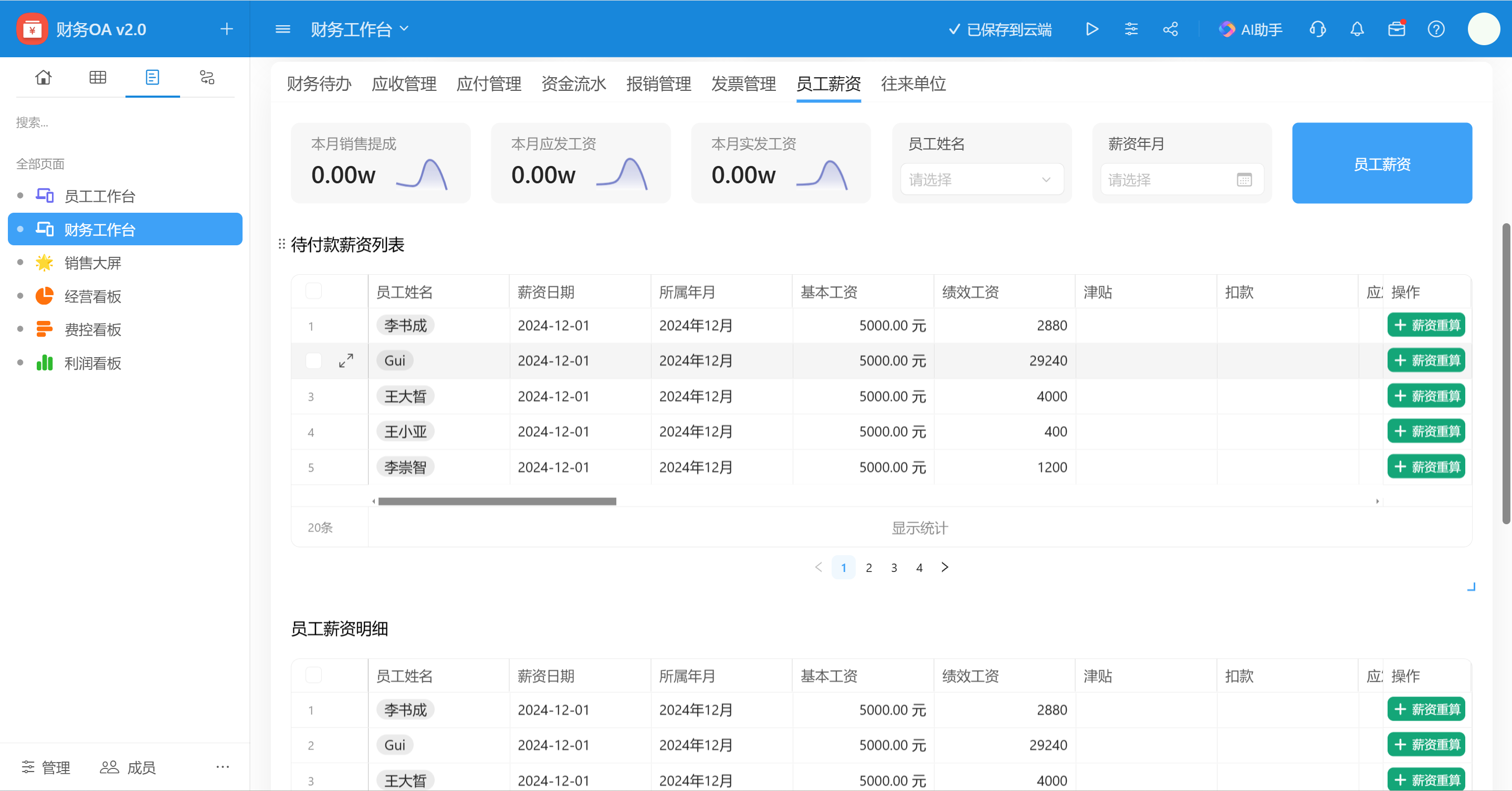The image size is (1512, 791).
Task: Open the AI助手 assistant
Action: (1250, 29)
